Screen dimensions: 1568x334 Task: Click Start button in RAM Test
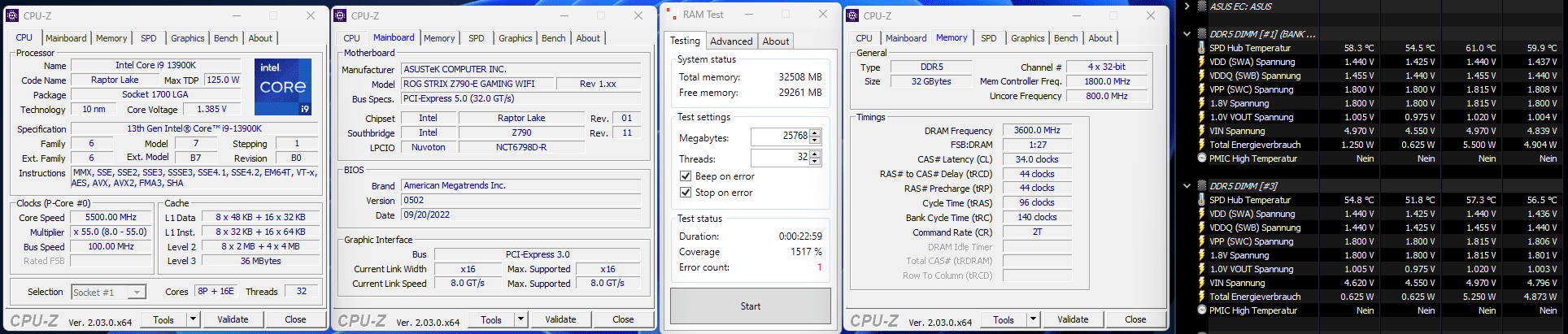pyautogui.click(x=751, y=306)
